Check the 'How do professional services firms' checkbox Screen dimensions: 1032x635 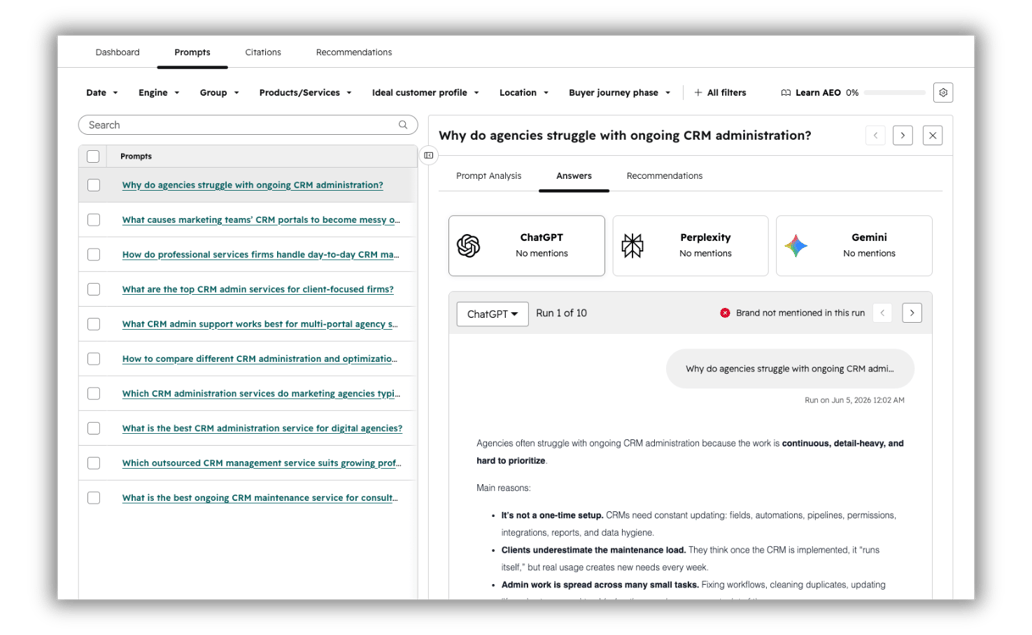tap(93, 255)
